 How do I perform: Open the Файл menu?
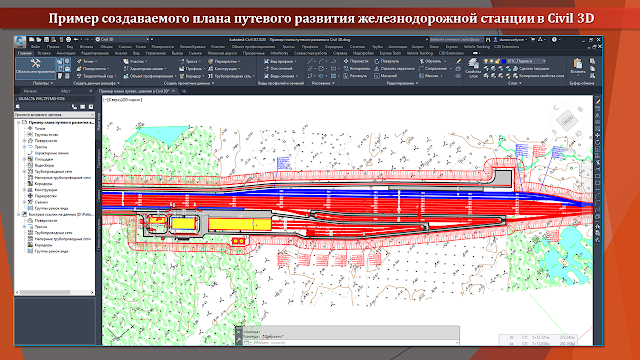point(36,47)
